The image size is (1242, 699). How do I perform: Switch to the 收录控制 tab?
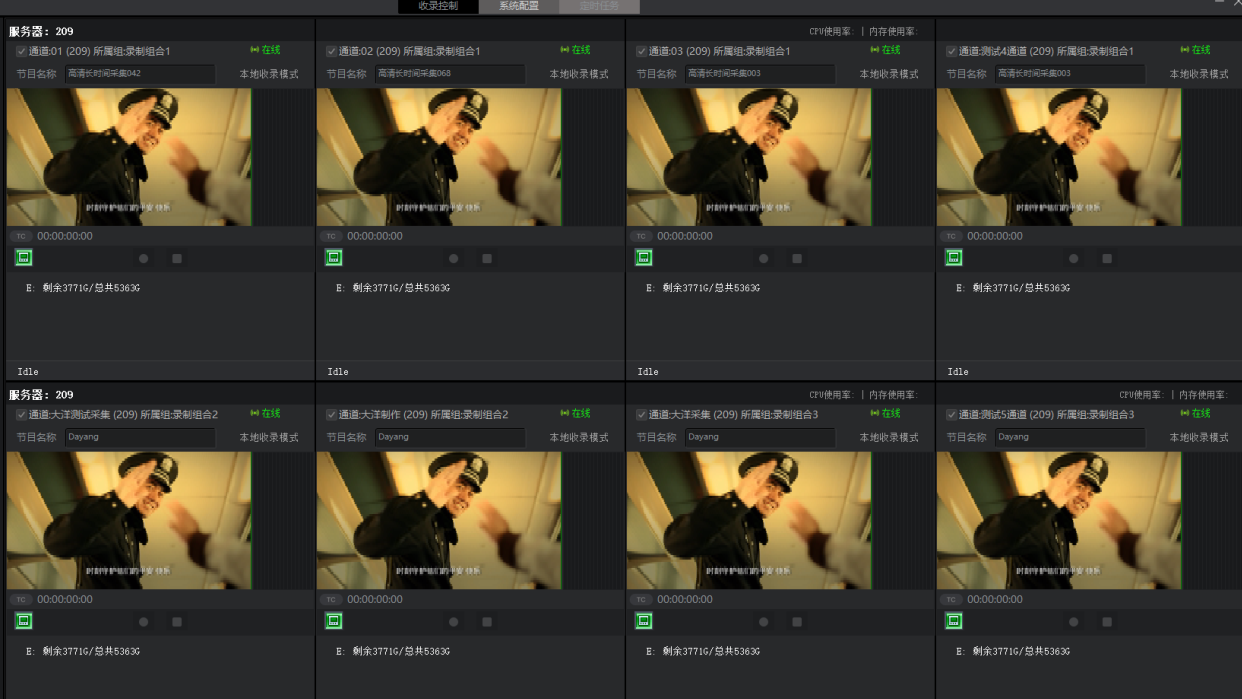coord(438,6)
